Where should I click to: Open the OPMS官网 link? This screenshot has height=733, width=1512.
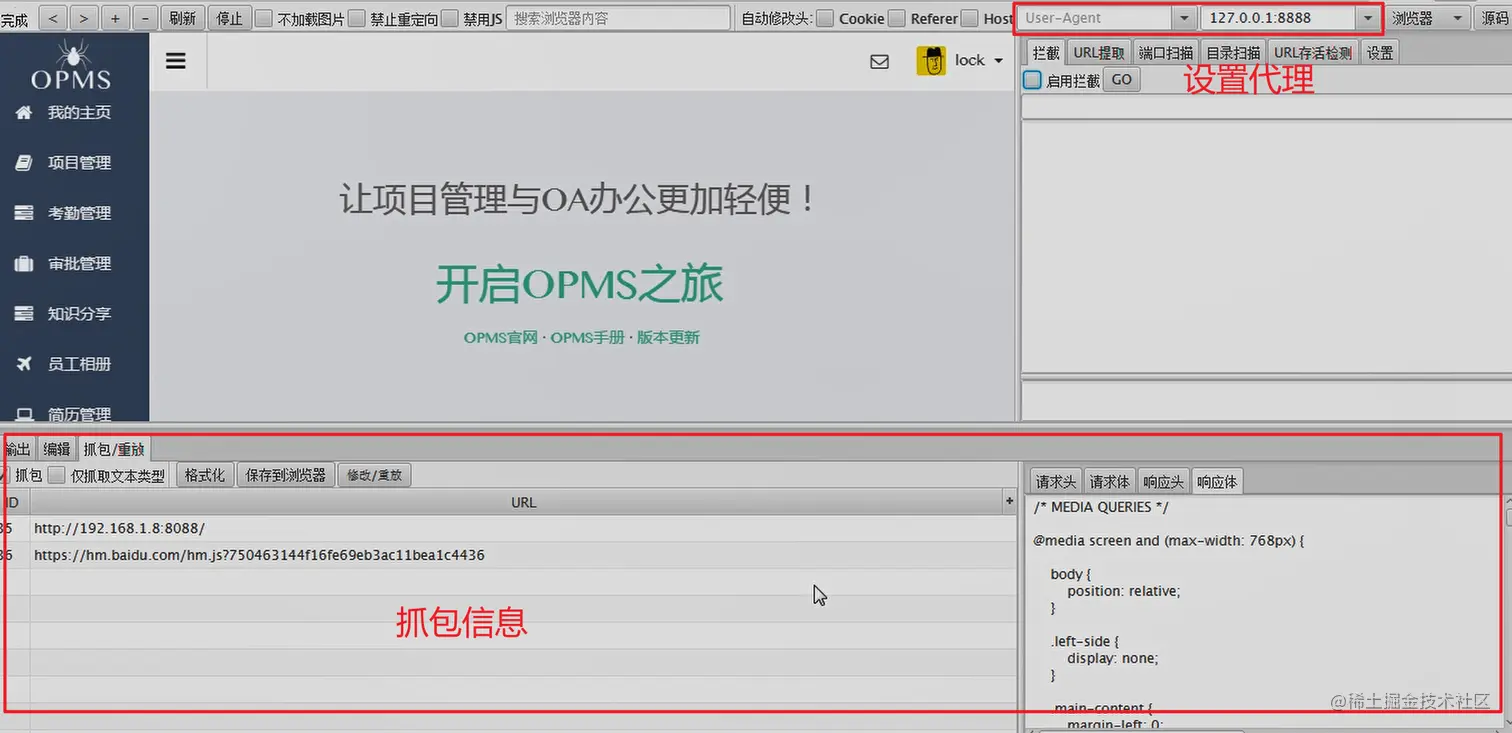pos(501,338)
